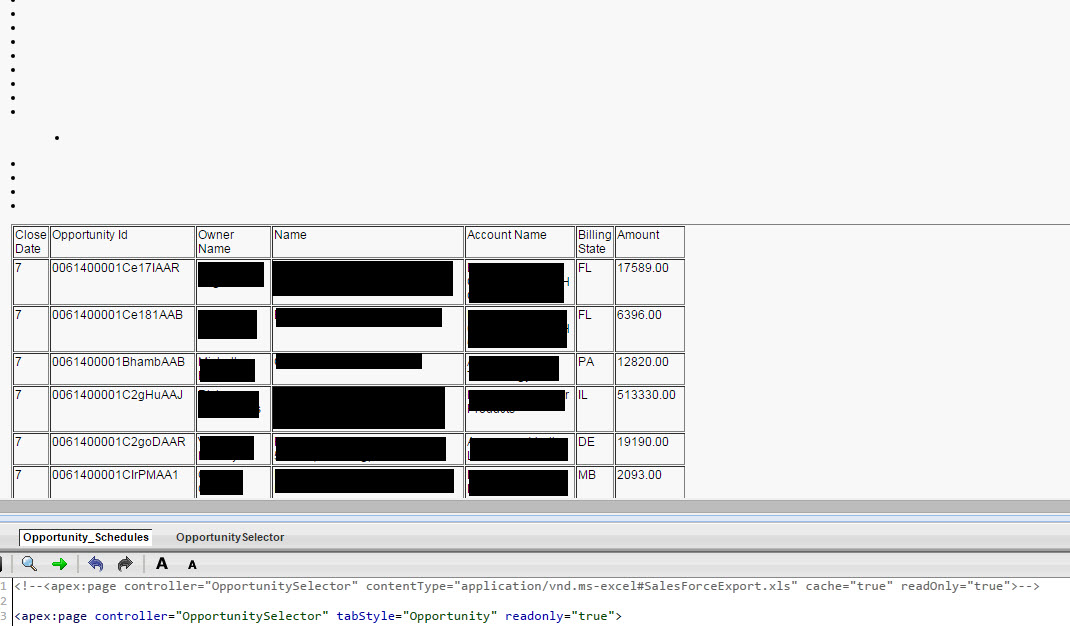The width and height of the screenshot is (1070, 626).
Task: Click line number 2 in the gutter
Action: pyautogui.click(x=3, y=601)
